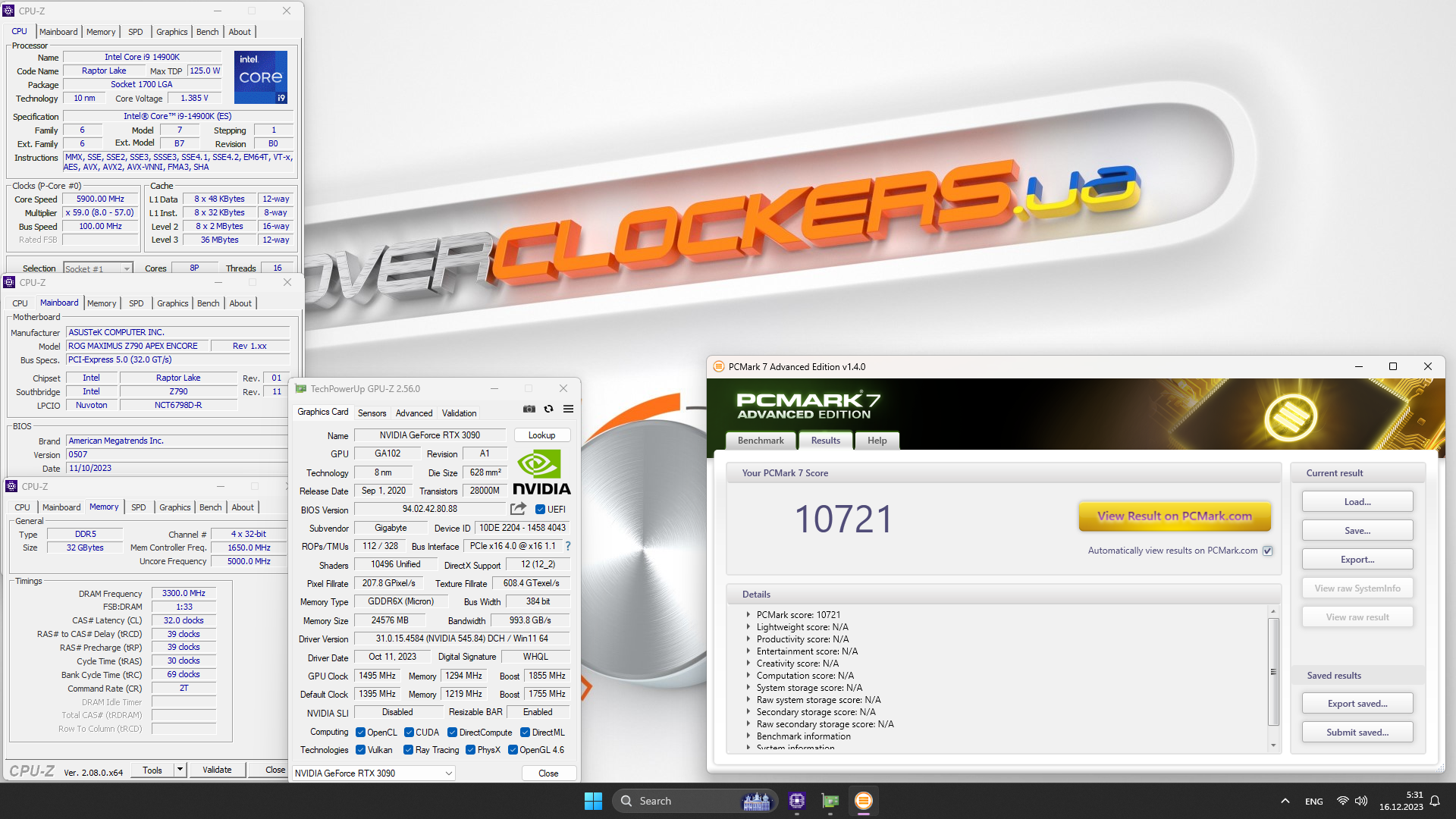Open notifications bell icon
Screen dimensions: 1456x819
pyautogui.click(x=1435, y=801)
